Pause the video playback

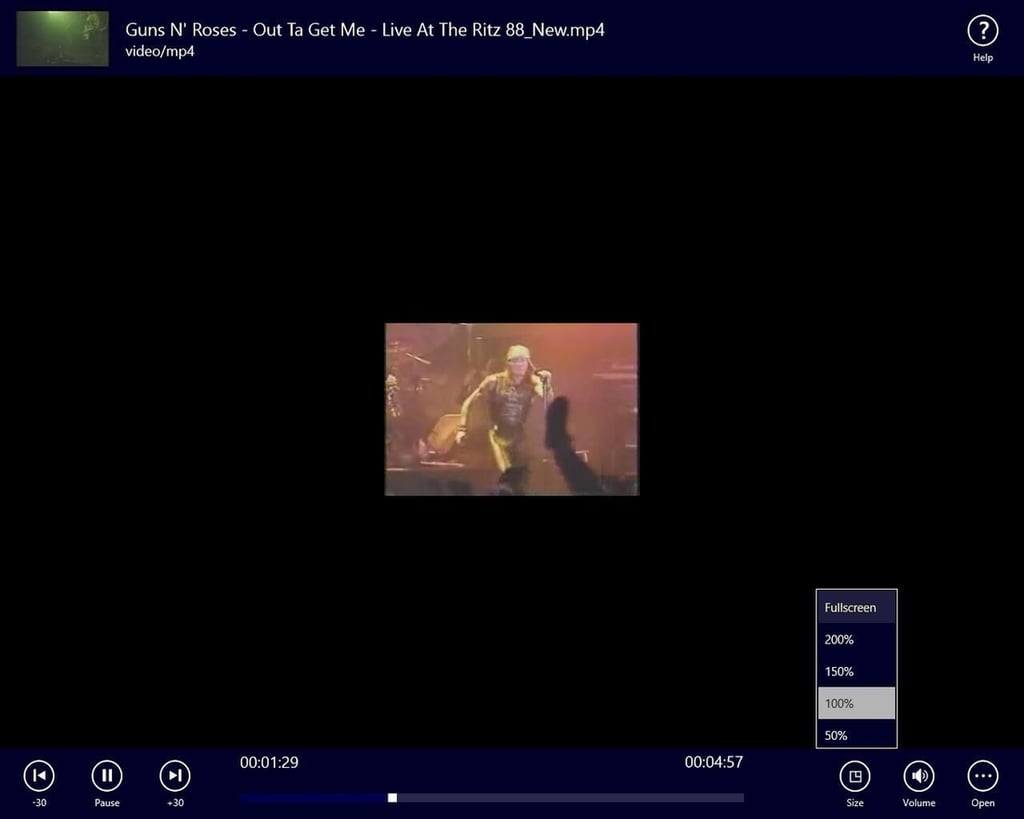(x=107, y=776)
